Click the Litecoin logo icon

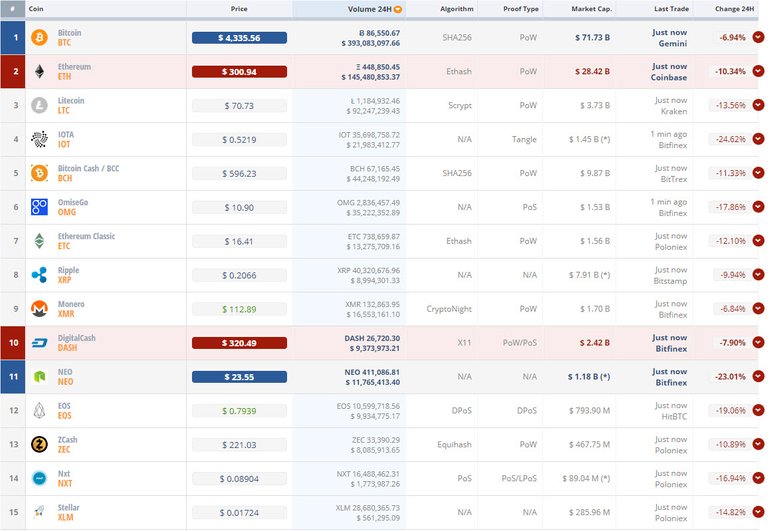coord(39,105)
